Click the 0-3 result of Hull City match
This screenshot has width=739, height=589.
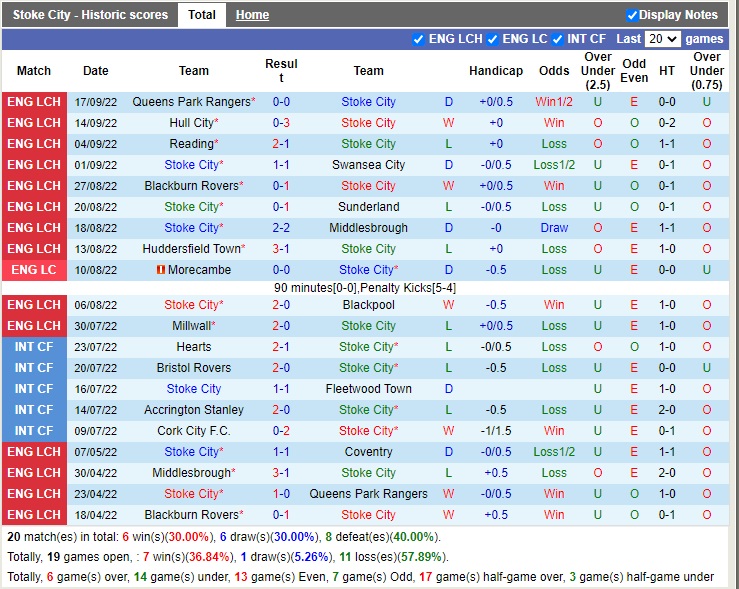[281, 123]
